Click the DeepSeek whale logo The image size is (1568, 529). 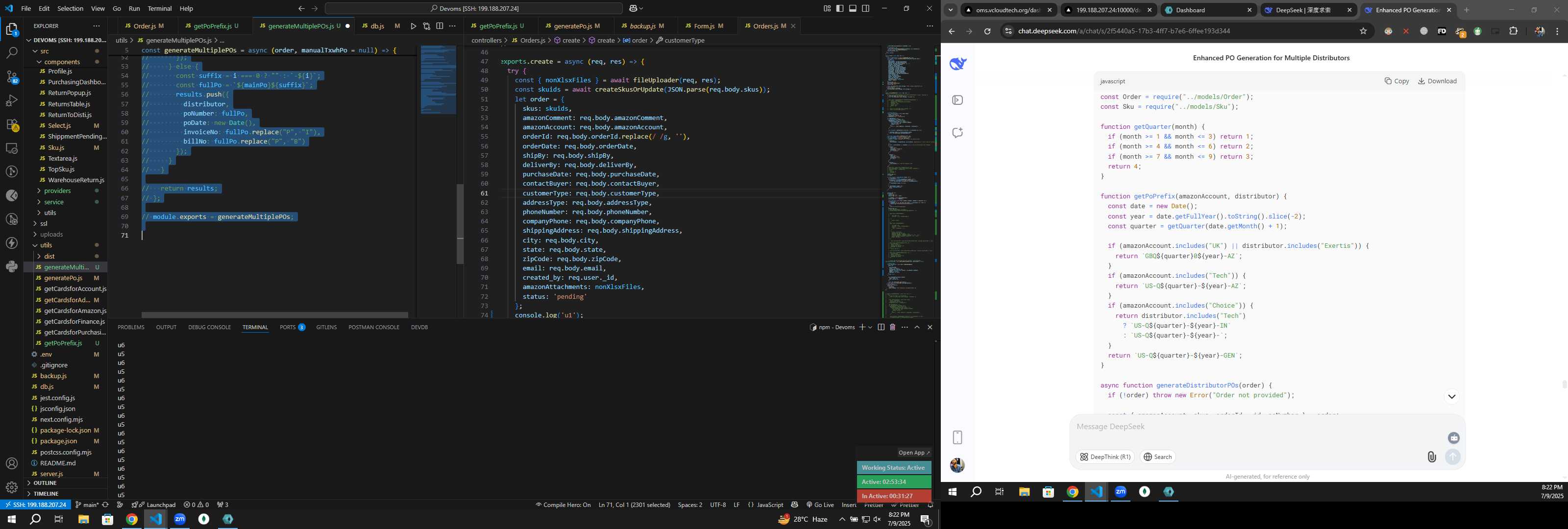click(957, 63)
